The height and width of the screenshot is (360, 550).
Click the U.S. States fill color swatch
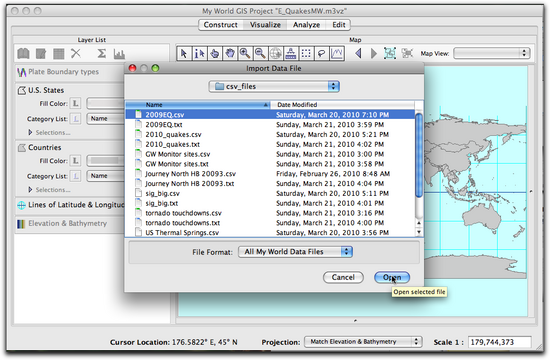tap(105, 104)
